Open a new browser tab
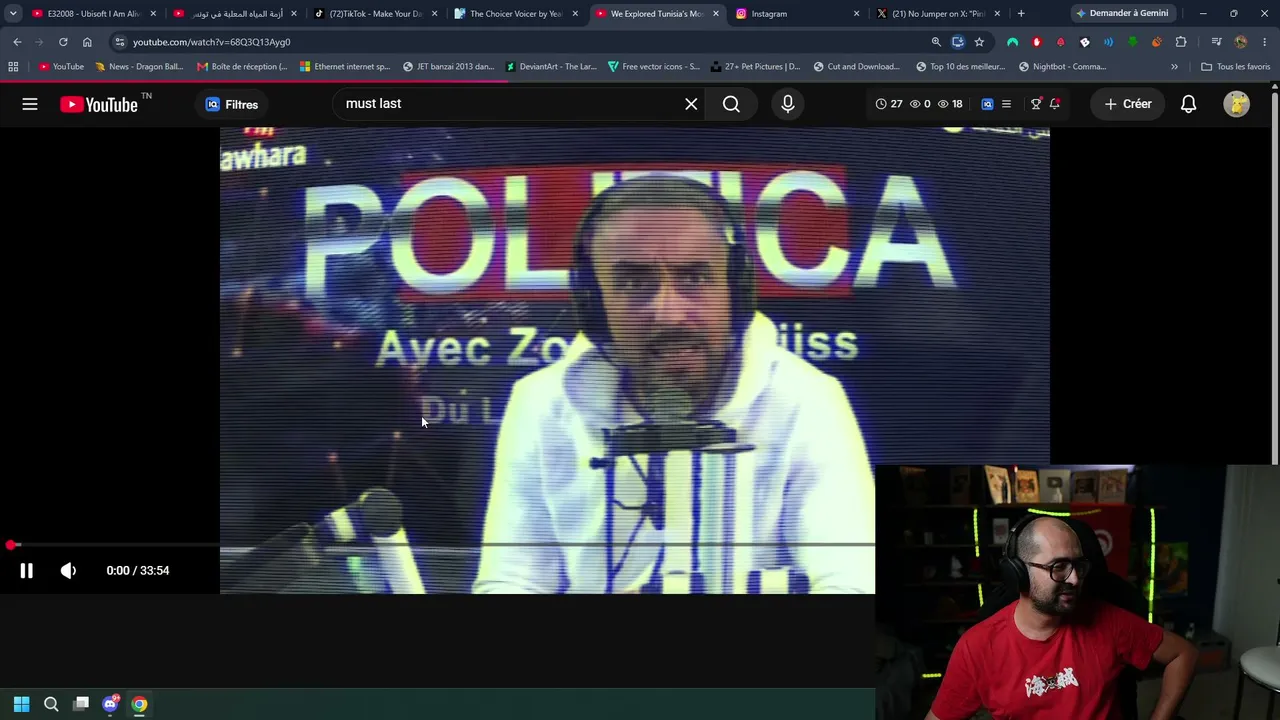The height and width of the screenshot is (720, 1280). 1021,14
